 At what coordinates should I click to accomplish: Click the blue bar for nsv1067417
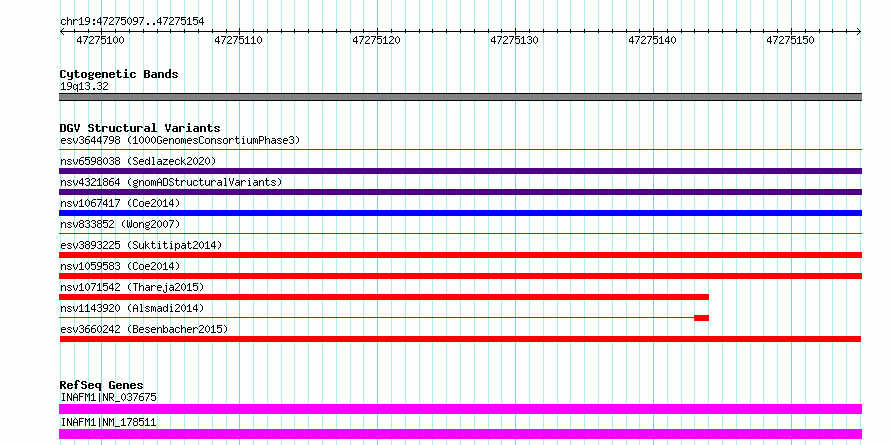click(460, 213)
